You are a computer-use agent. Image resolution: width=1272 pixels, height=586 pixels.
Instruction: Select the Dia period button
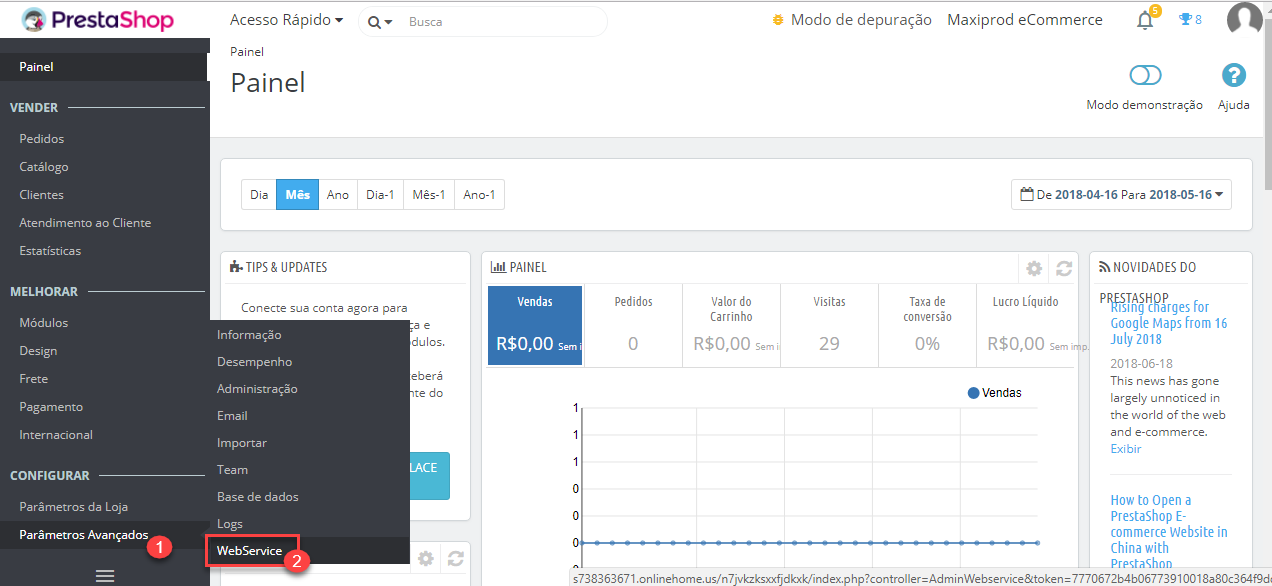[259, 195]
